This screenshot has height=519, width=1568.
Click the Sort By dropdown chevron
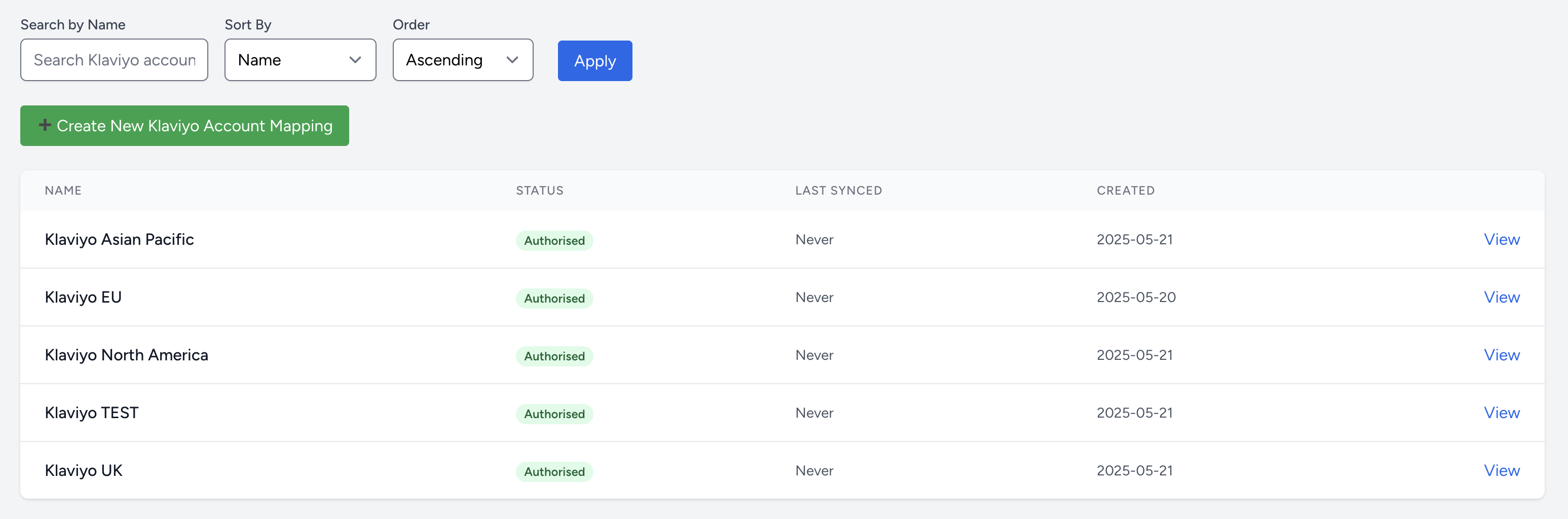click(x=356, y=60)
